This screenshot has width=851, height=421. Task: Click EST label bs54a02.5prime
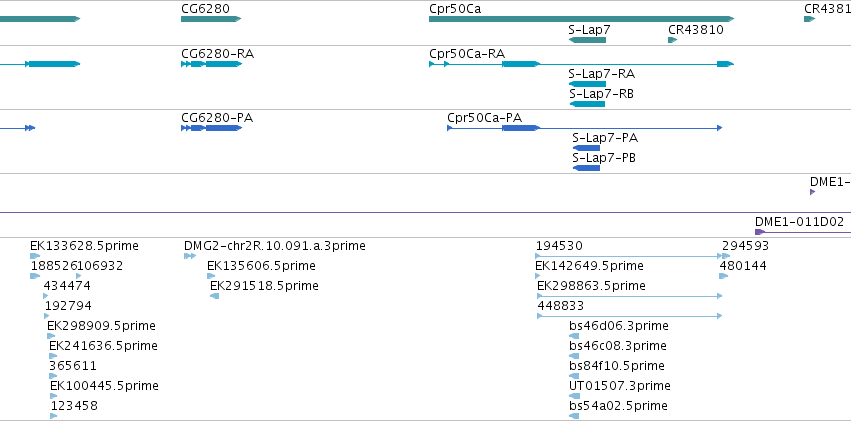tap(618, 406)
